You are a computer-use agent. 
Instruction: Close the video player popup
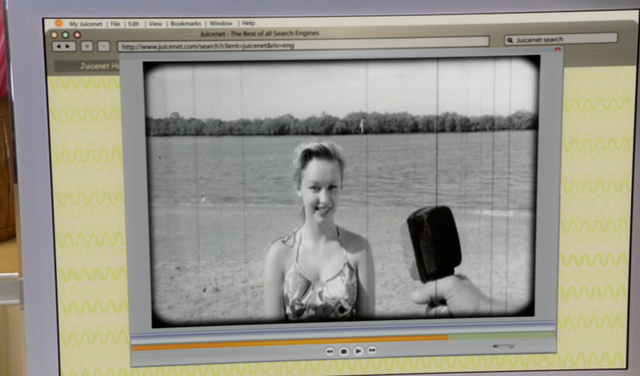click(x=558, y=49)
